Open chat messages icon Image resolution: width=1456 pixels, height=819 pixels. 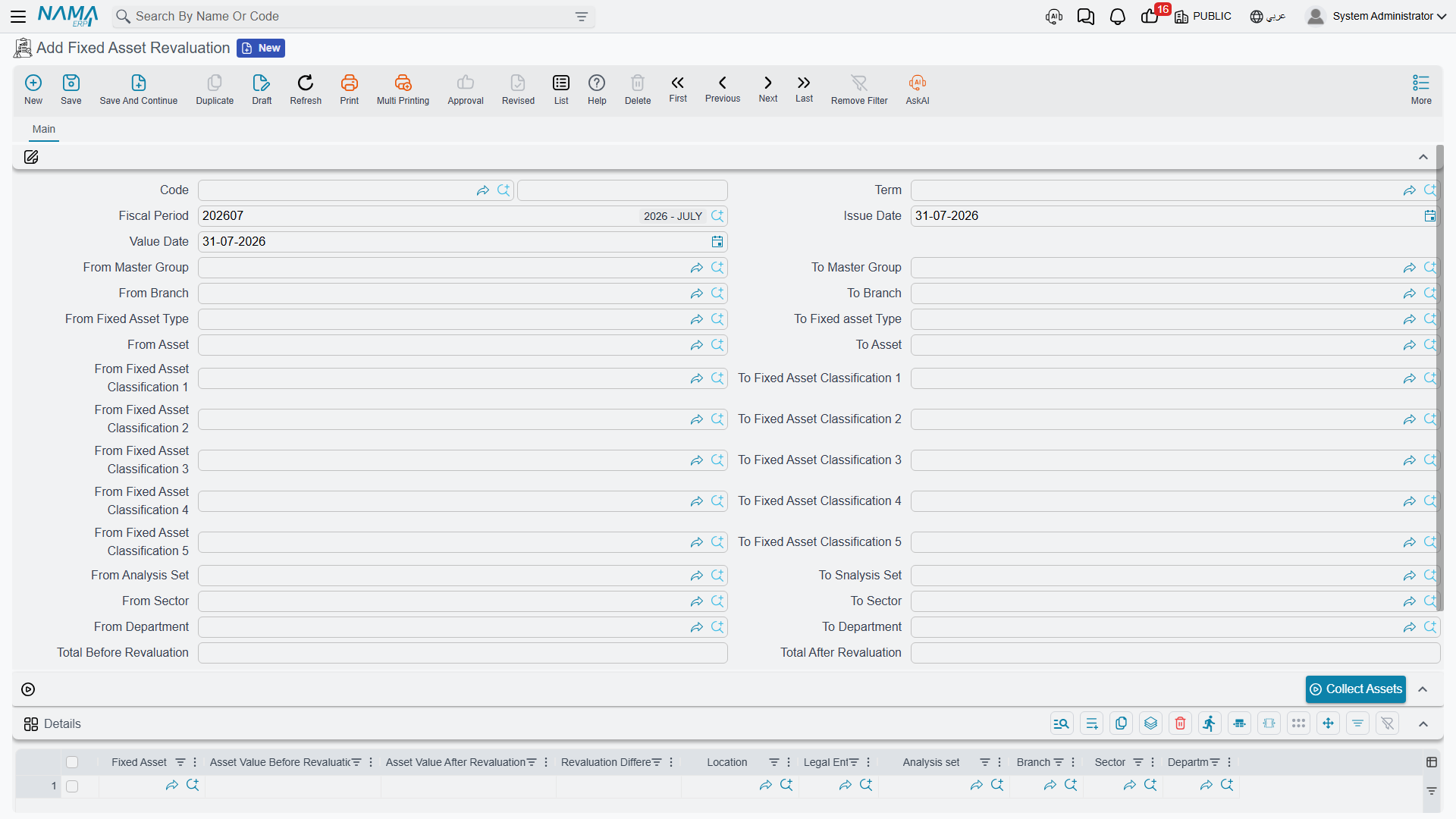click(1086, 17)
